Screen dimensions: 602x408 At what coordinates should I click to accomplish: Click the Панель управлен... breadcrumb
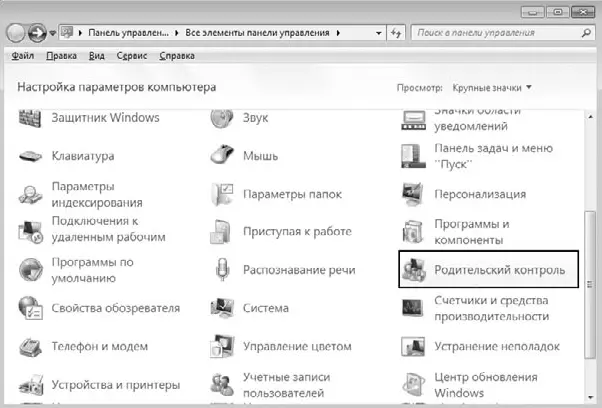pyautogui.click(x=128, y=33)
